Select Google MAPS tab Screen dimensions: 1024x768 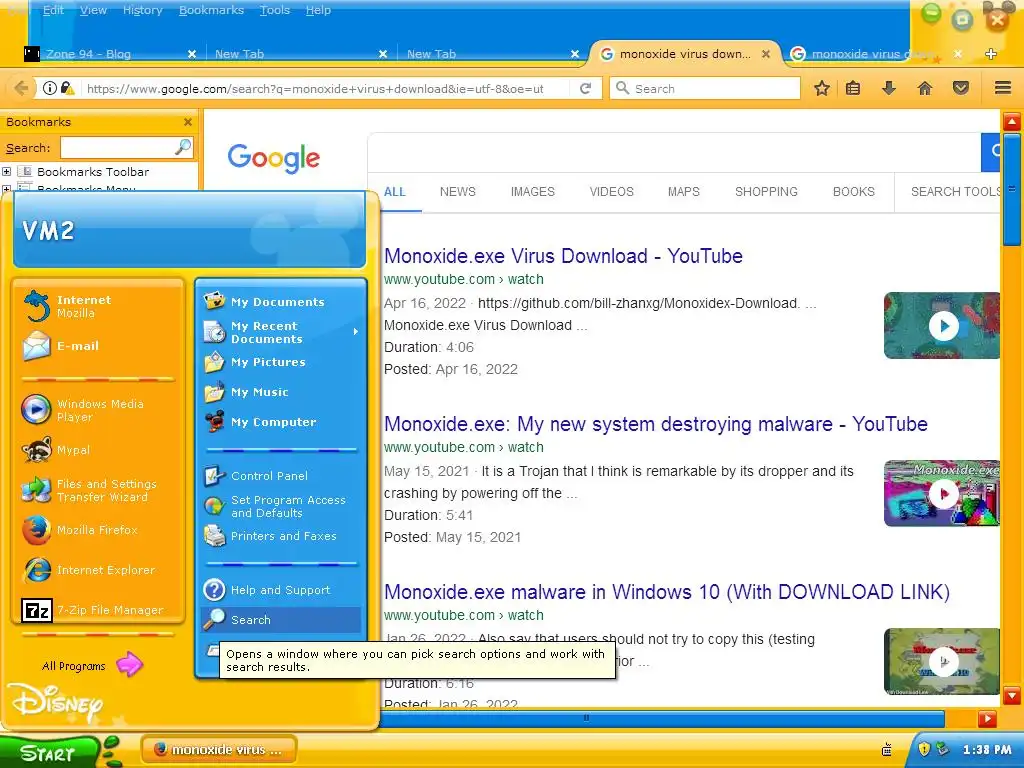coord(683,191)
